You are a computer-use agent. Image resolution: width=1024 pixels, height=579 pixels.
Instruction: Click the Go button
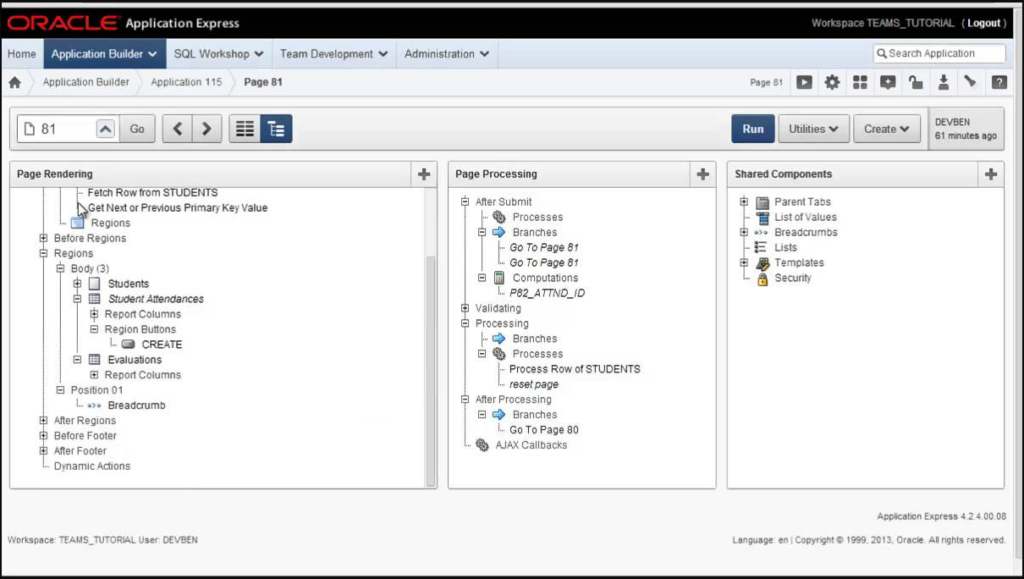(137, 129)
